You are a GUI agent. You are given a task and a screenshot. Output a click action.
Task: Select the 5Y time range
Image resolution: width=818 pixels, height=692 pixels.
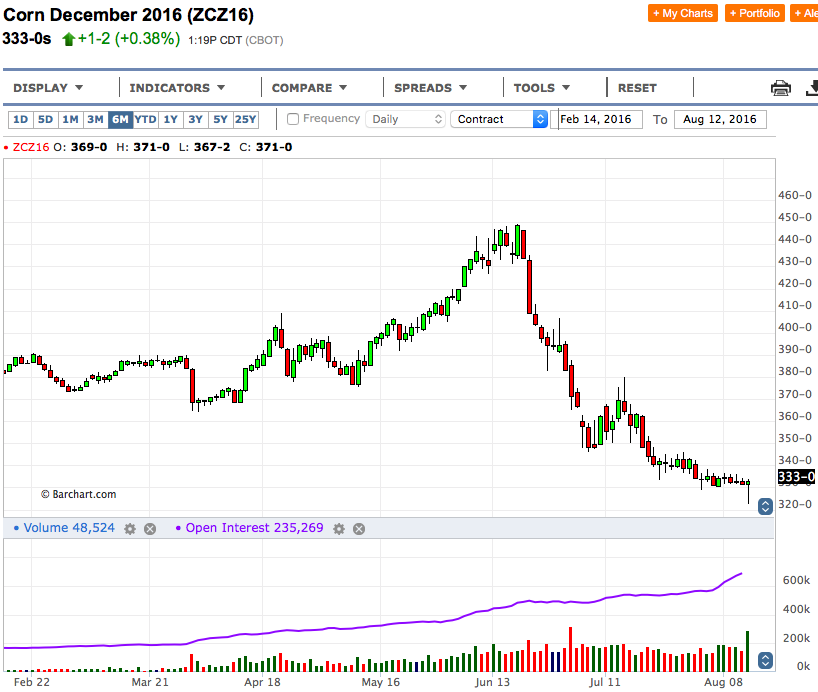pyautogui.click(x=221, y=120)
